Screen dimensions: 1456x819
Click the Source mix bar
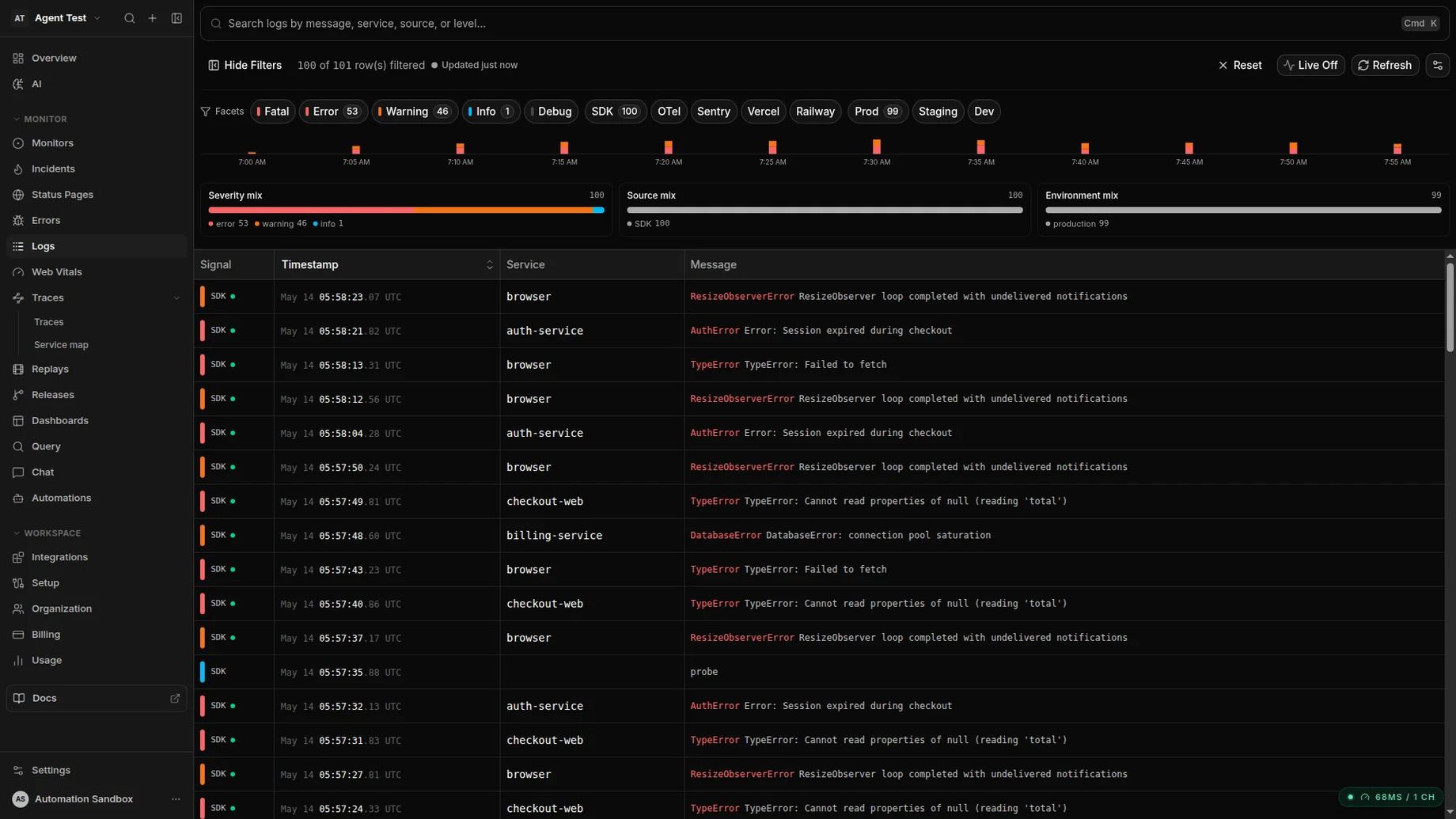coord(825,210)
